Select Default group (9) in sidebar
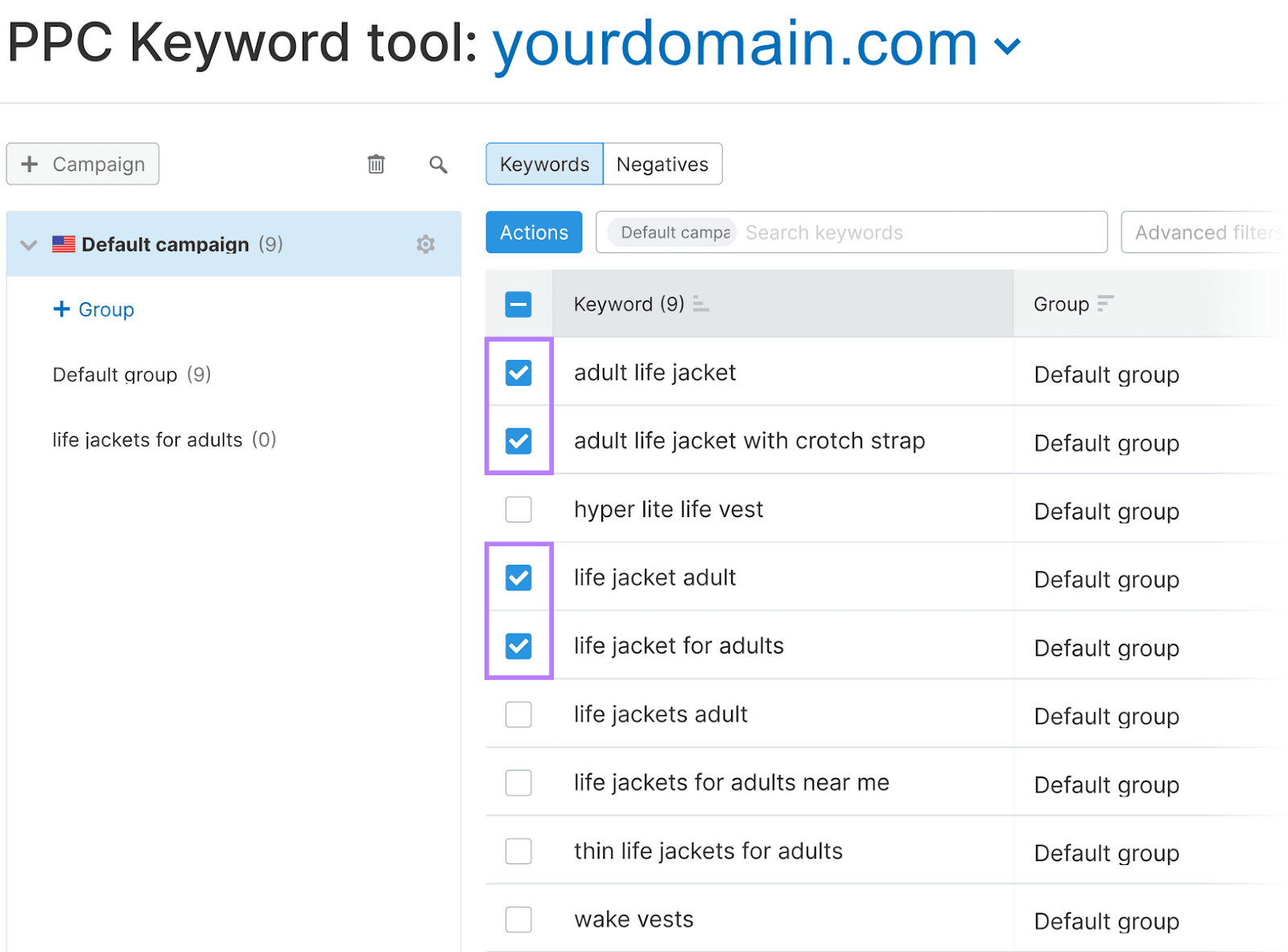The width and height of the screenshot is (1288, 952). point(132,375)
